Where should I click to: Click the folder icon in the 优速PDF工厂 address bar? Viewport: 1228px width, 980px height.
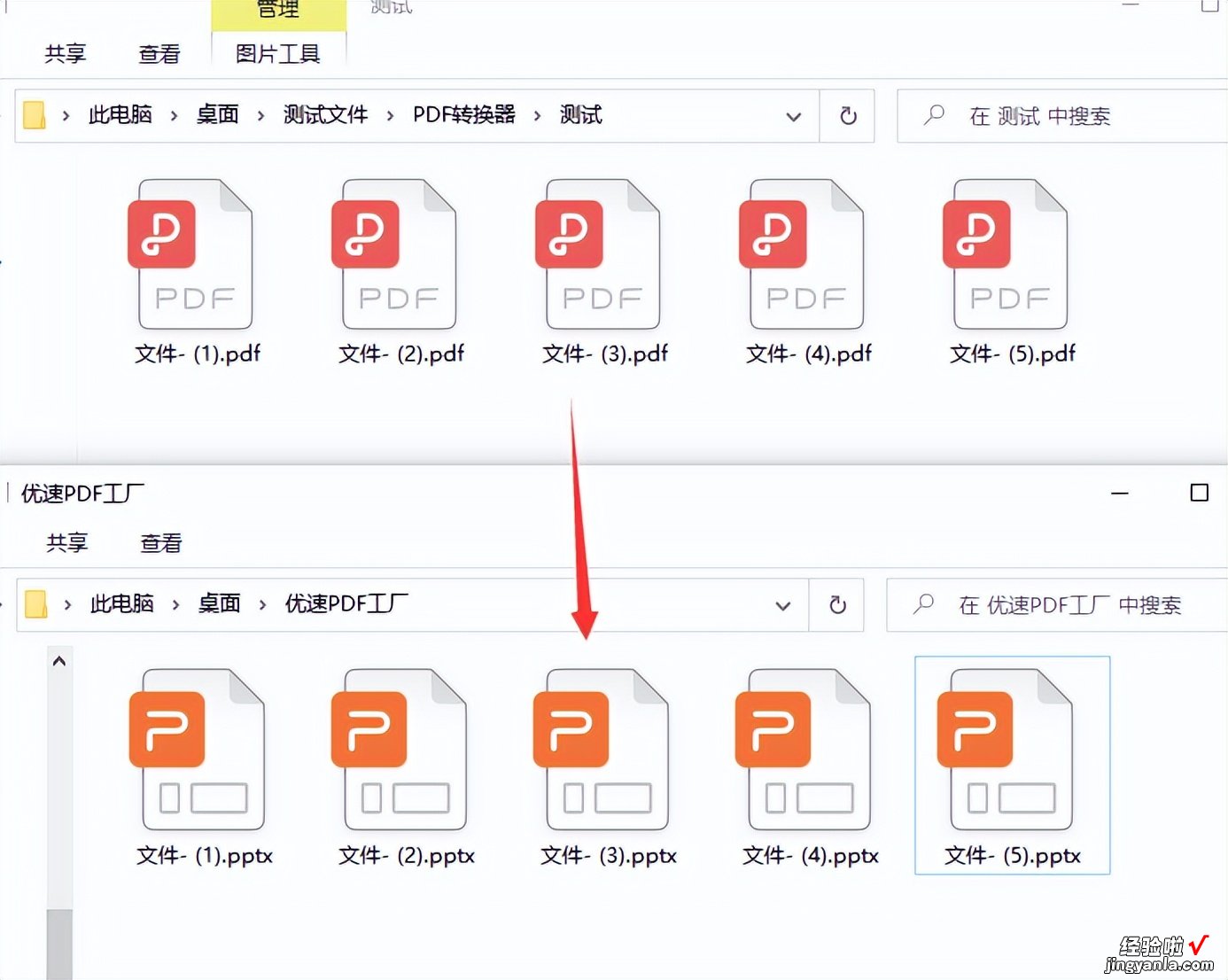click(x=35, y=604)
